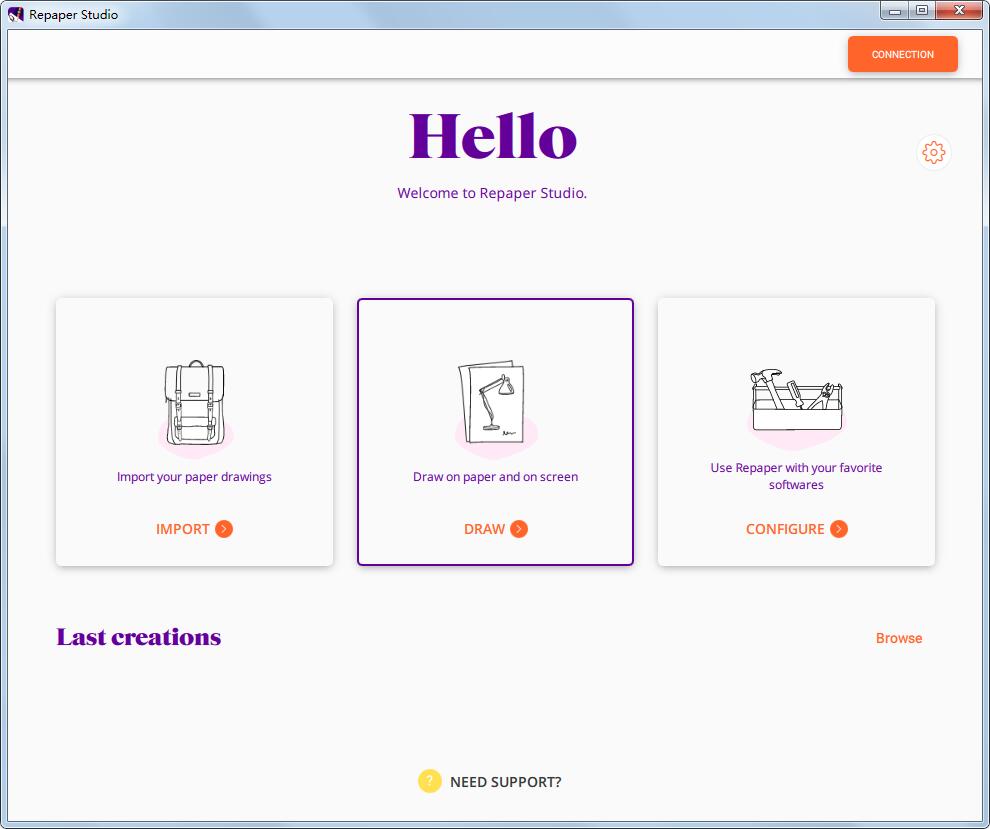Click the Repaper Studio app icon in title bar
This screenshot has height=829, width=990.
15,14
